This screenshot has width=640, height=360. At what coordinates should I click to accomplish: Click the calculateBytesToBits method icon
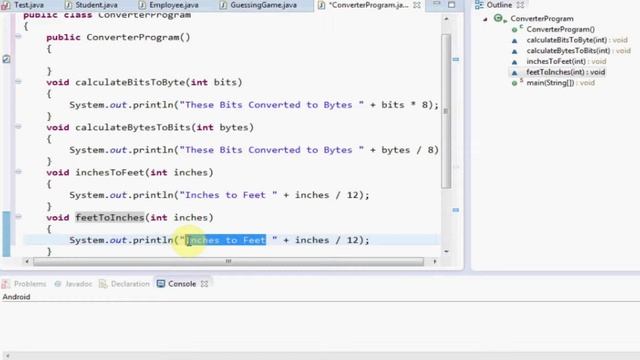[x=514, y=51]
